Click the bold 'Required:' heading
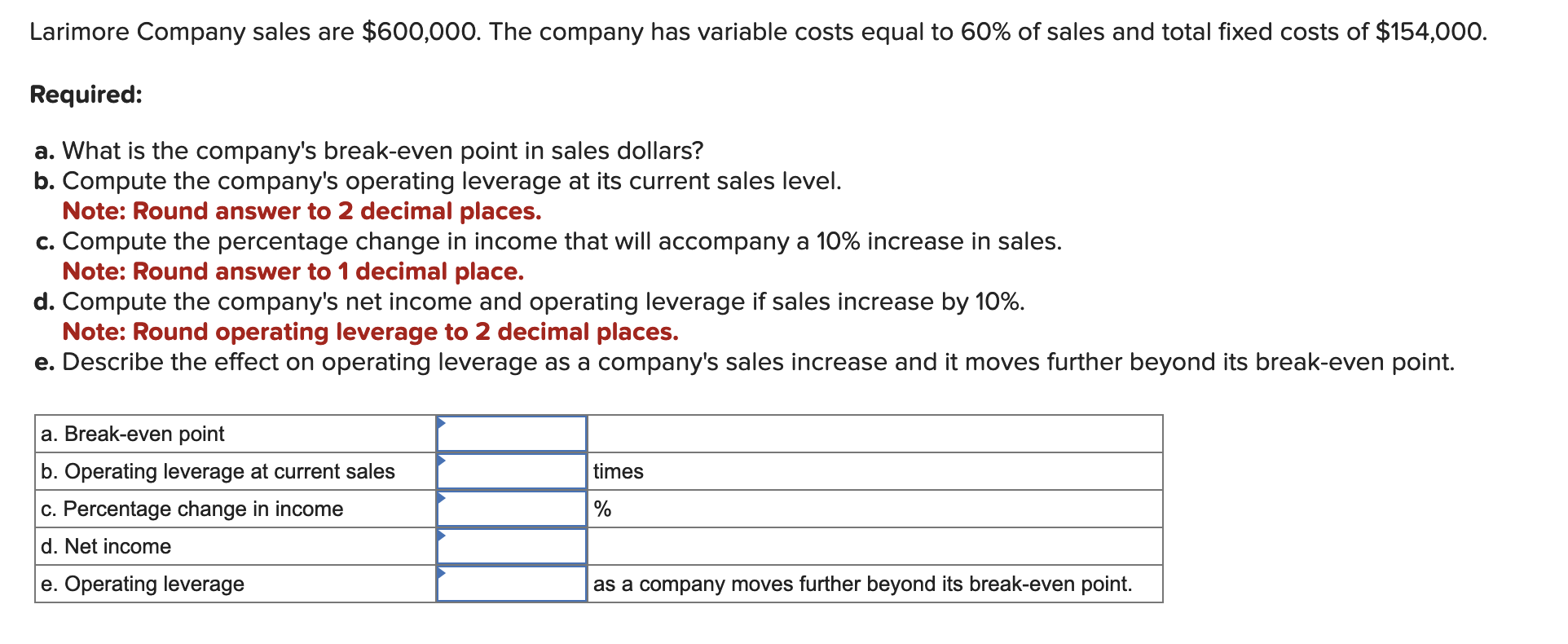This screenshot has height=644, width=1568. point(84,95)
